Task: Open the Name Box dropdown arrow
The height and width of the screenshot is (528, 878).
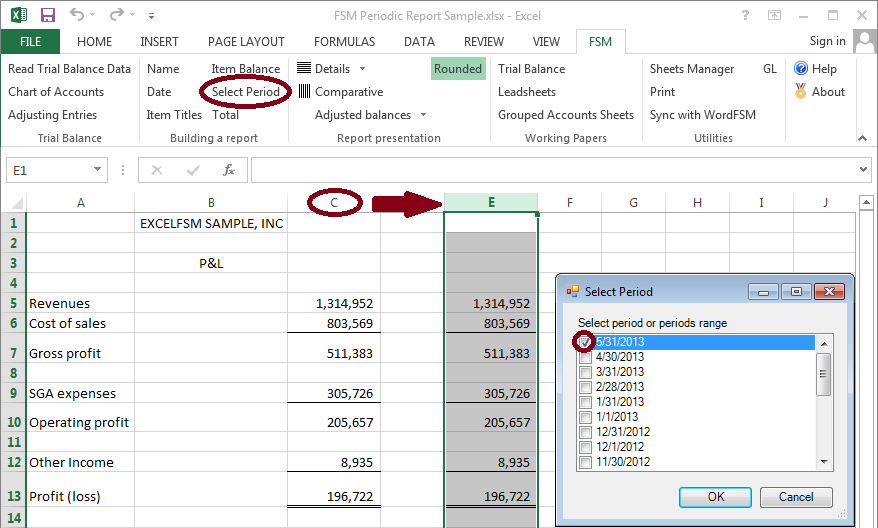Action: point(97,170)
